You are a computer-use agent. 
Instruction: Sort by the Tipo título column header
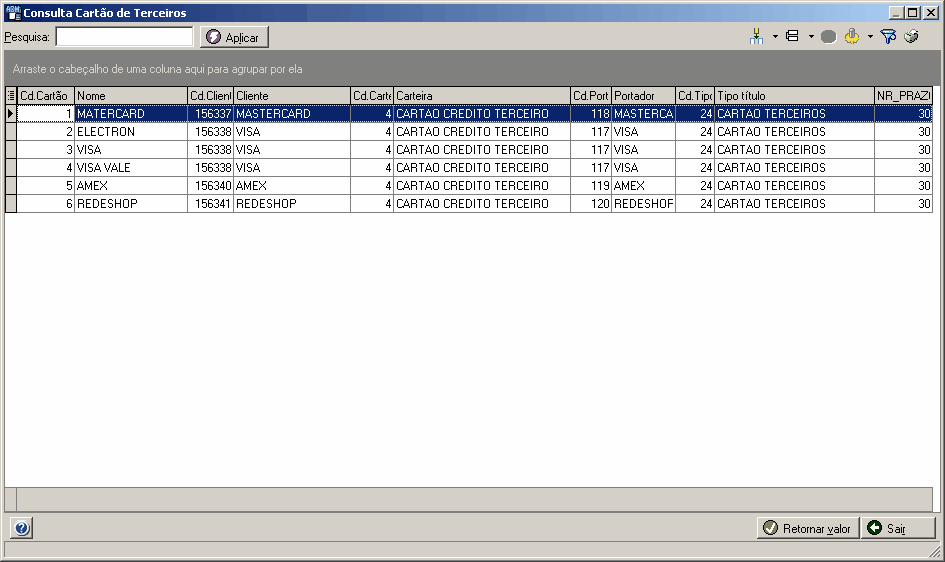(794, 95)
